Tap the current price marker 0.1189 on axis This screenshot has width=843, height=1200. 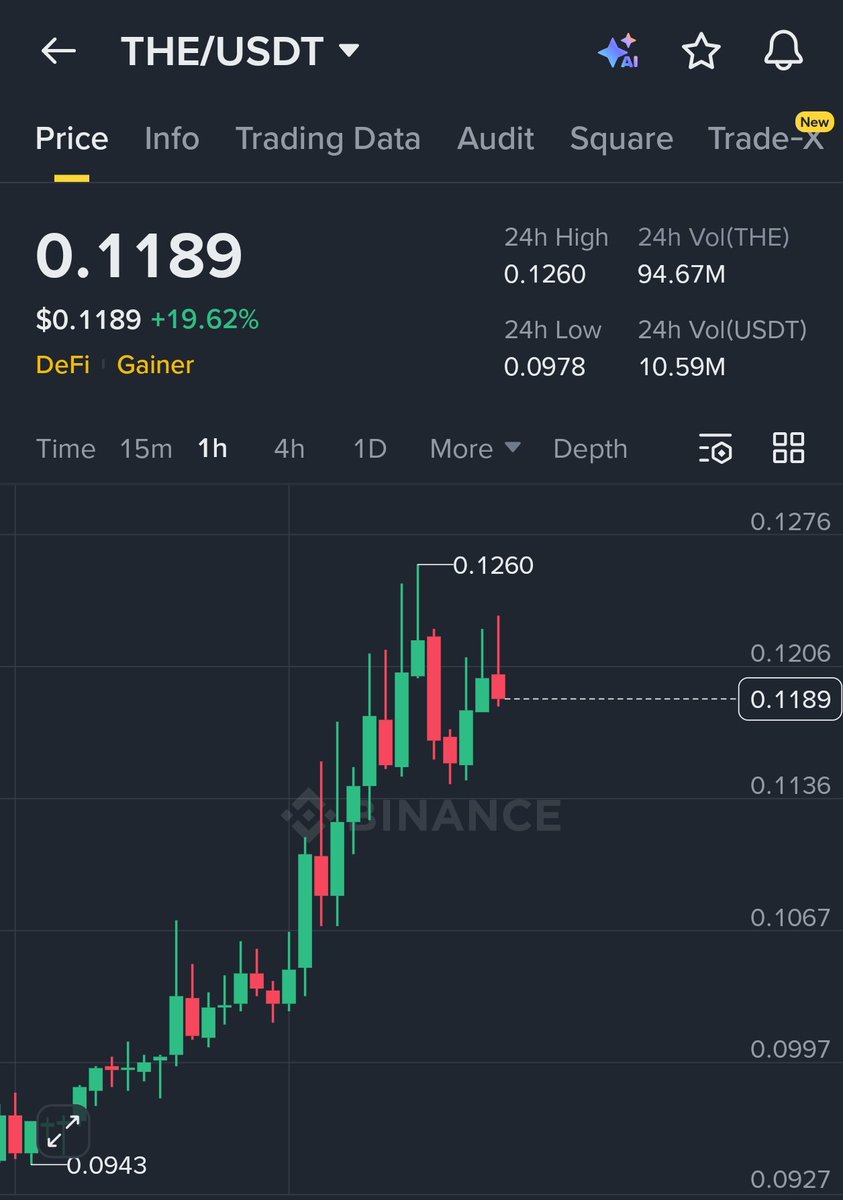(x=790, y=698)
